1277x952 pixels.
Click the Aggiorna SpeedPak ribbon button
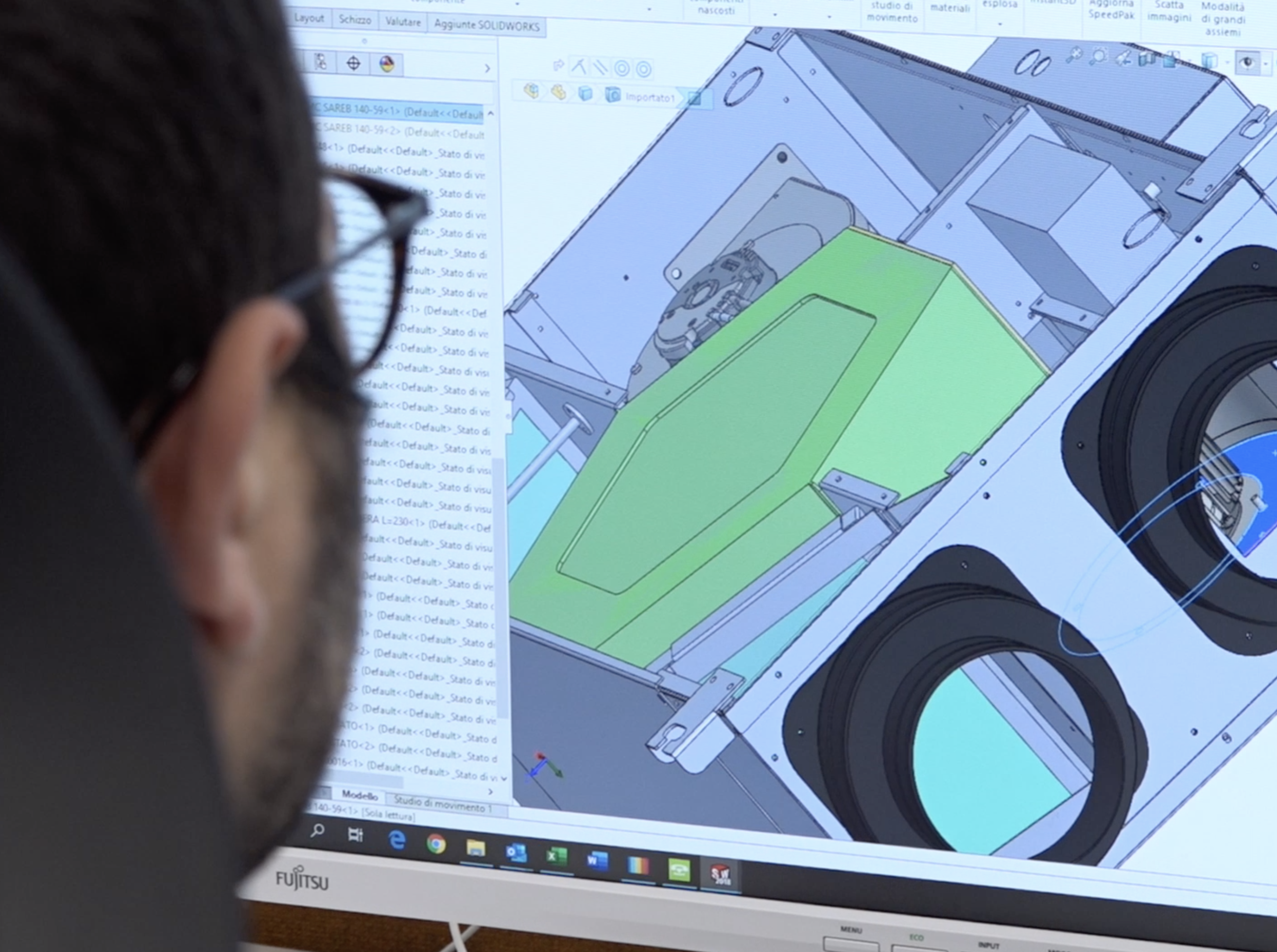[x=1111, y=10]
